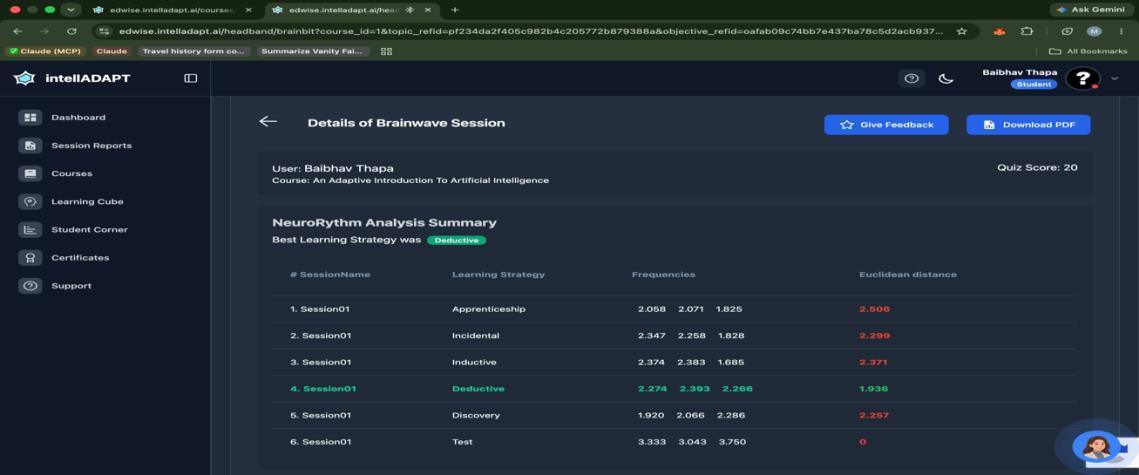The height and width of the screenshot is (475, 1139).
Task: Open Student Corner section
Action: click(89, 230)
